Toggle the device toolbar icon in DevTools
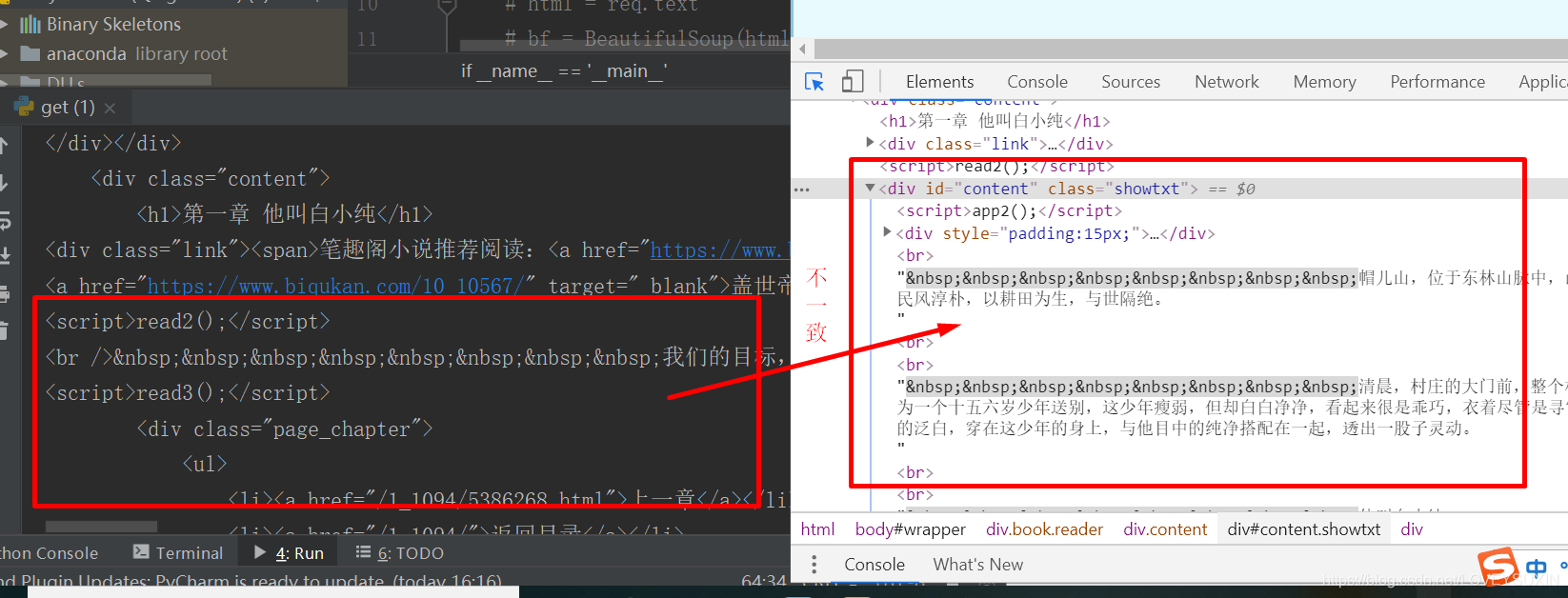This screenshot has width=1568, height=598. point(853,82)
